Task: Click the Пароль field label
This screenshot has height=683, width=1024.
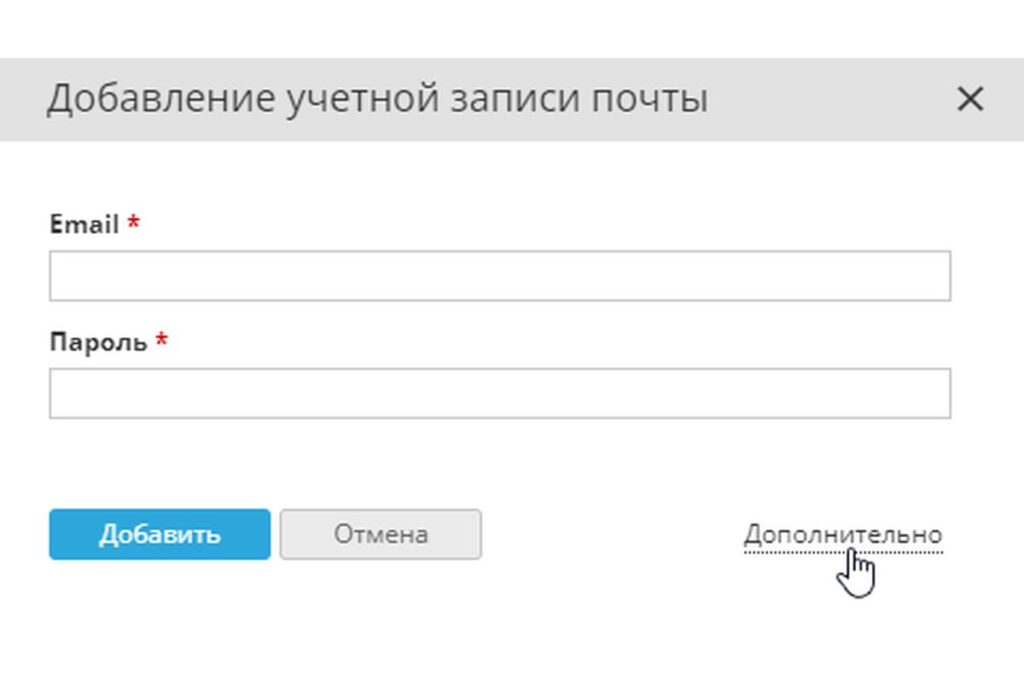Action: pyautogui.click(x=98, y=343)
